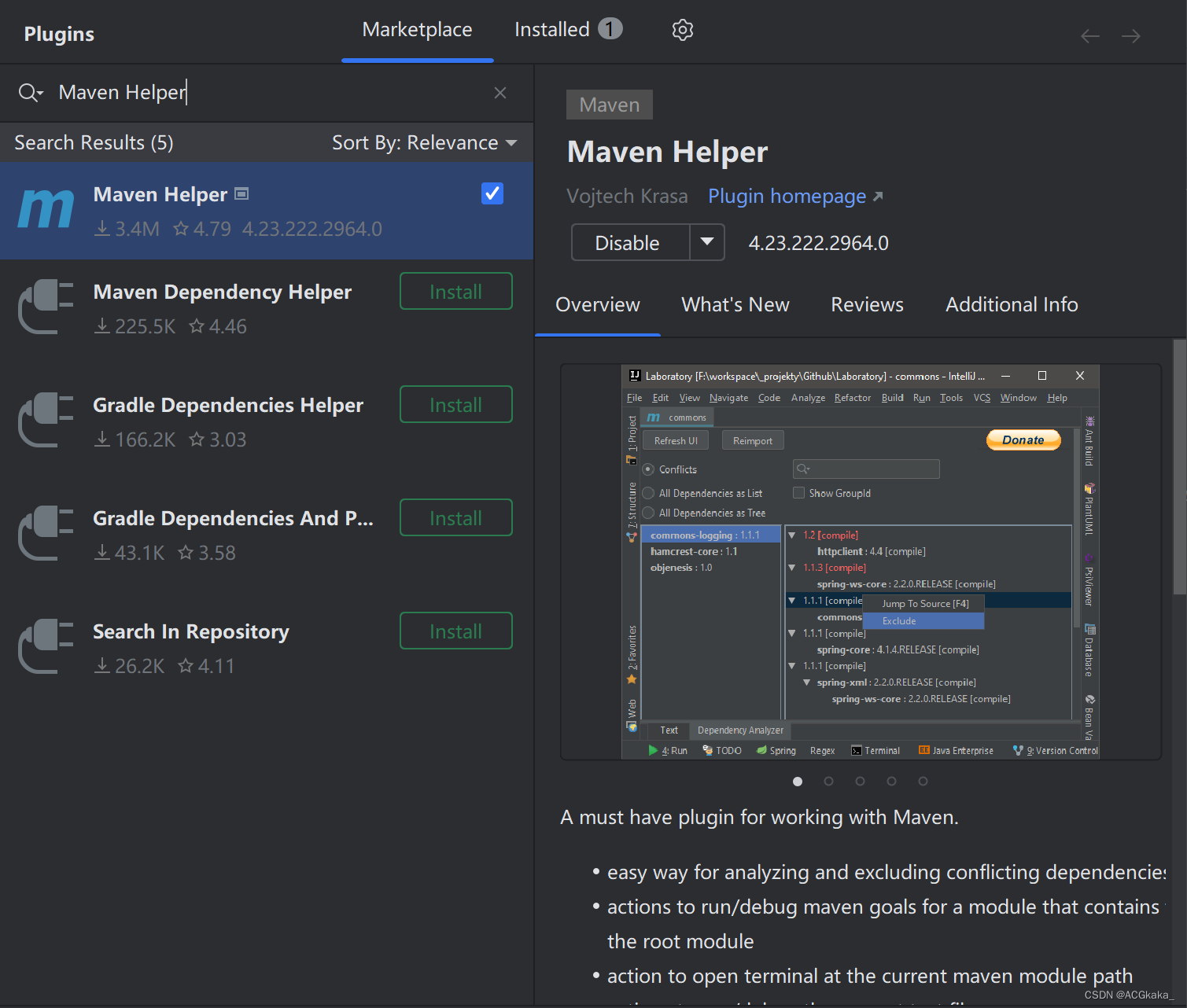The image size is (1187, 1008).
Task: Select the second screenshot carousel dot
Action: coord(828,782)
